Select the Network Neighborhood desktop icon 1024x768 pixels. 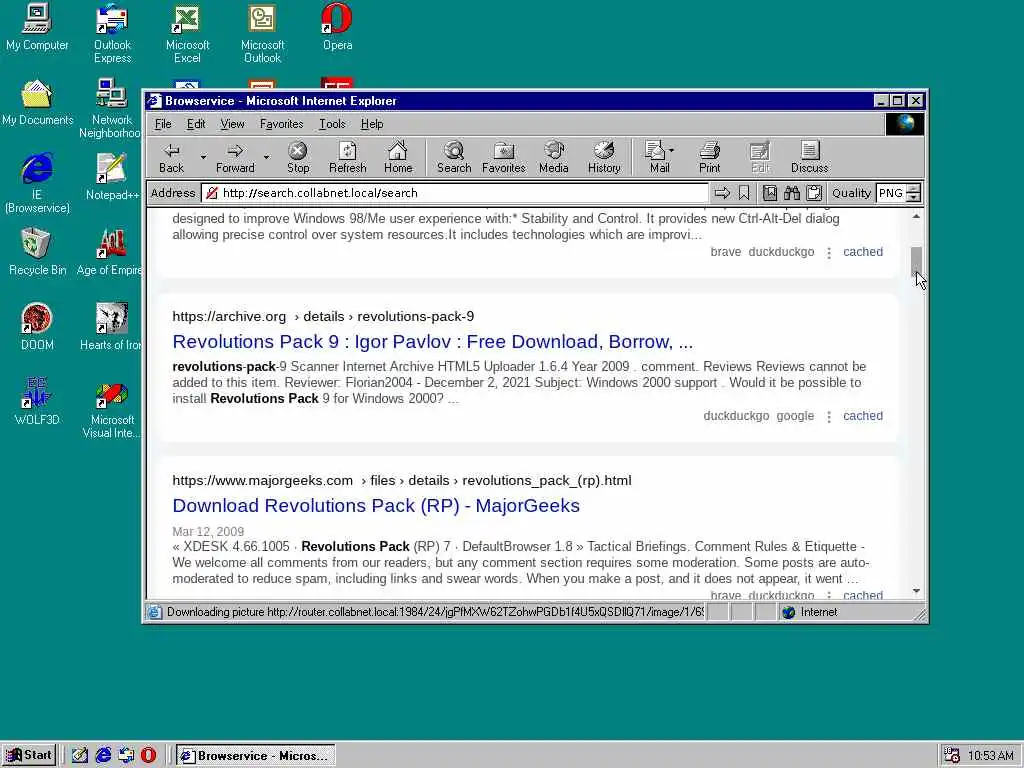click(x=110, y=108)
